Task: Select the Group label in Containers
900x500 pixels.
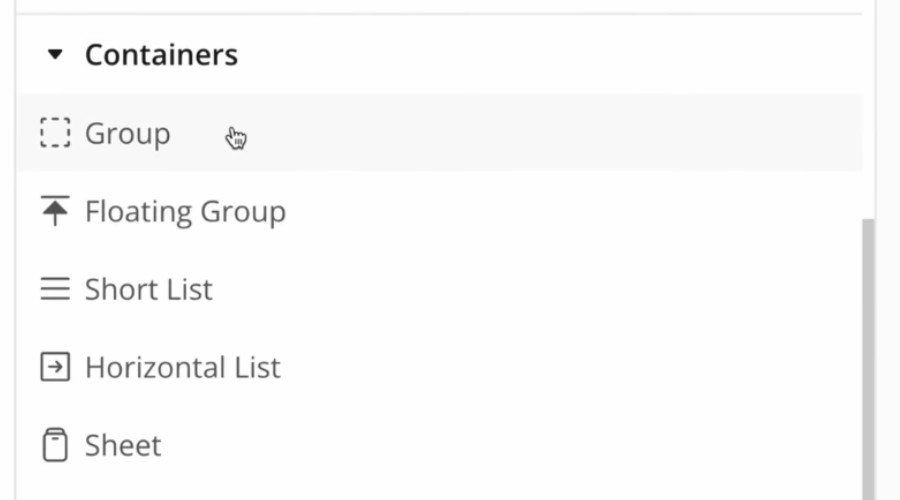Action: point(127,134)
